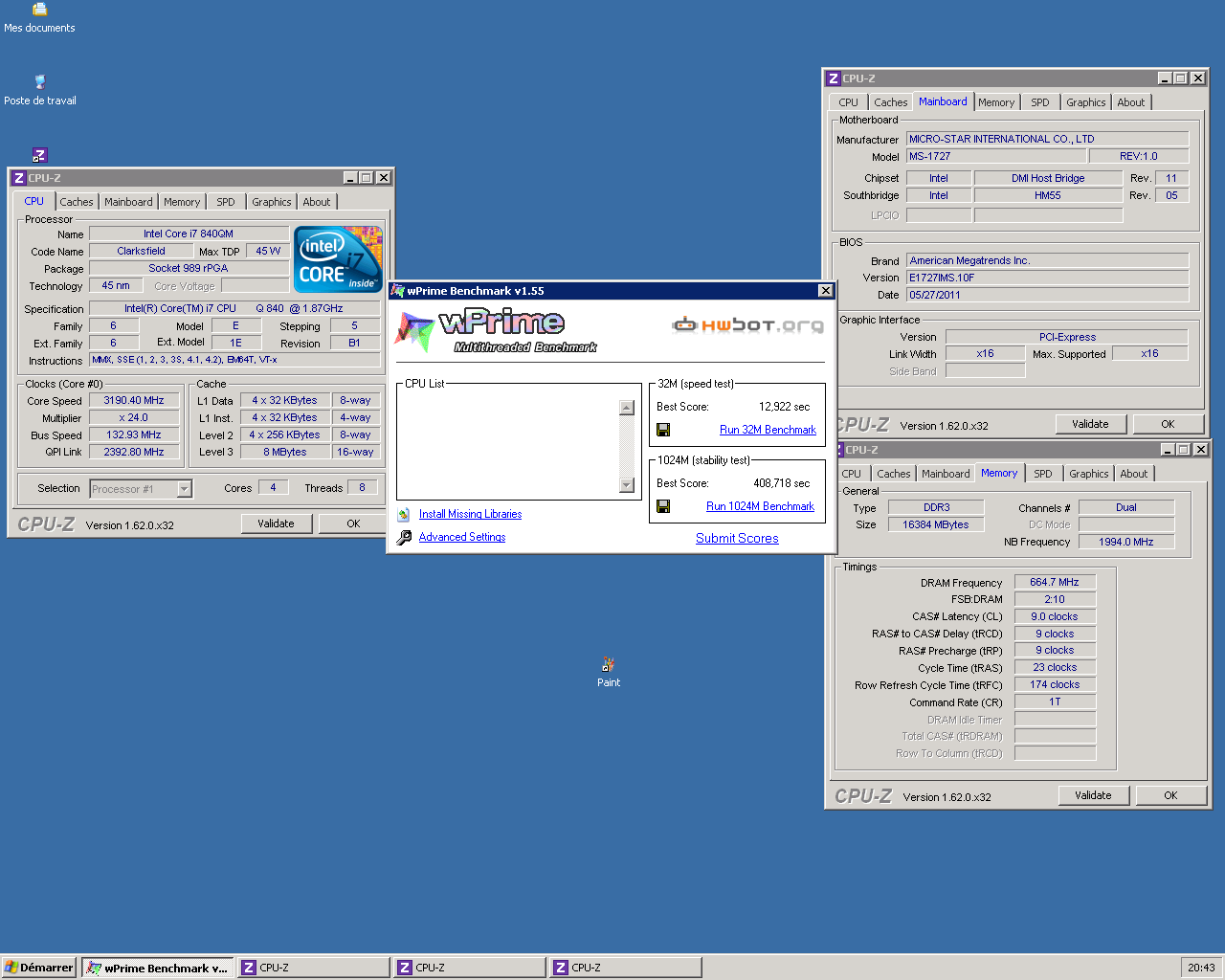Click the save icon for the 32M score
Screen dimensions: 1225x980
663,430
